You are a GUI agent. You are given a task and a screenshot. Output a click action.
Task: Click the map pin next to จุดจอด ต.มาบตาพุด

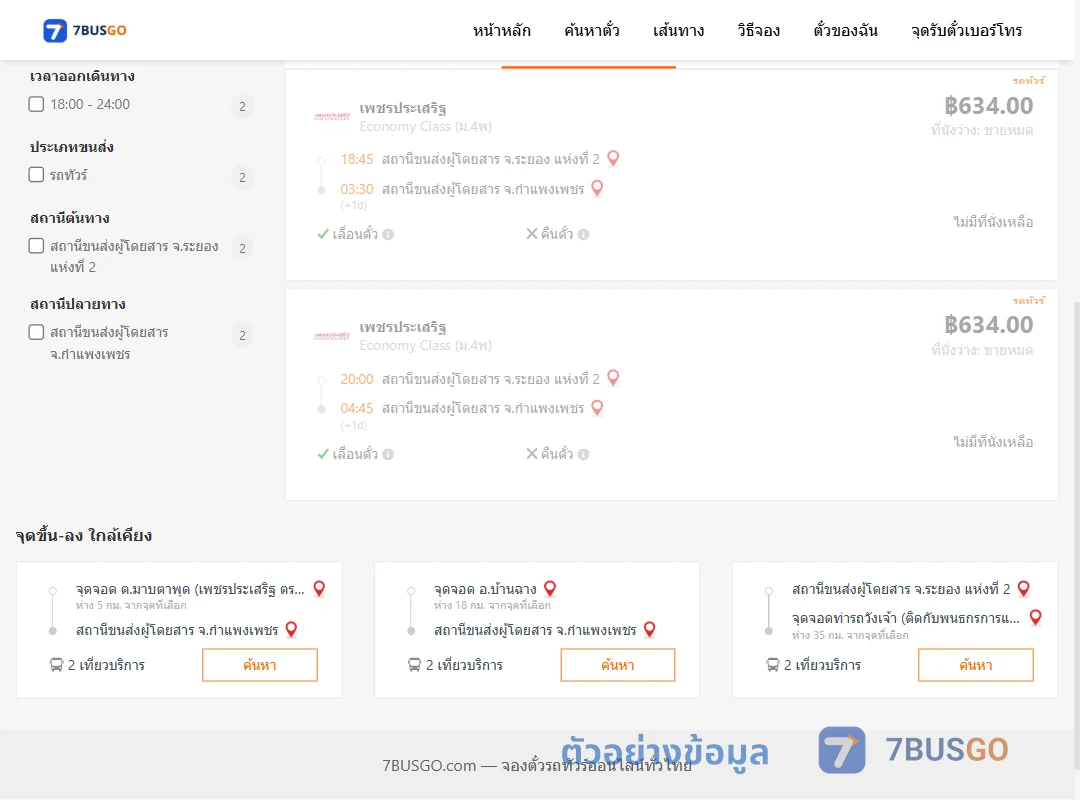(319, 588)
